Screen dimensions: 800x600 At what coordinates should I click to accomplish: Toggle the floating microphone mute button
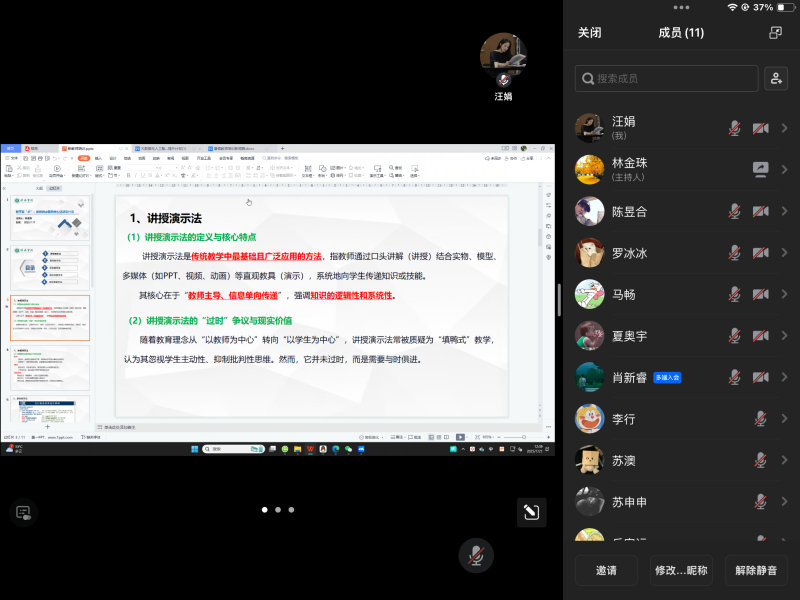pos(477,554)
